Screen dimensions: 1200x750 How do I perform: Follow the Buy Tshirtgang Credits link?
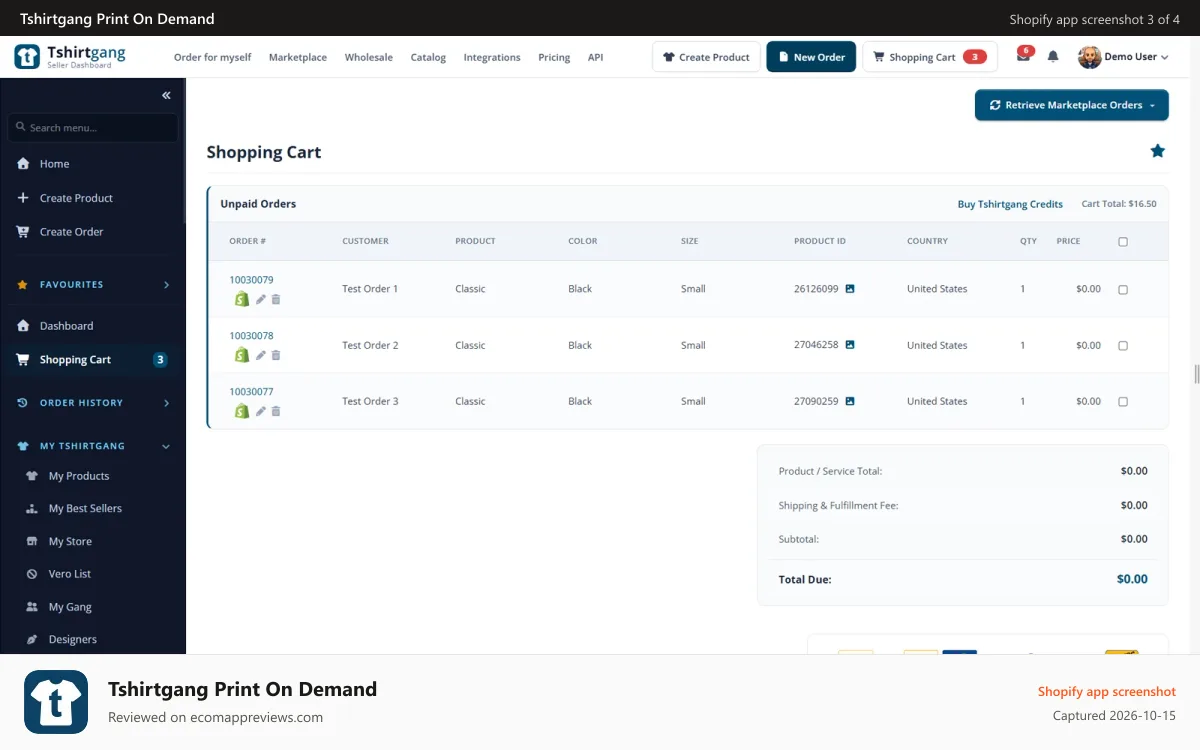(x=1010, y=204)
